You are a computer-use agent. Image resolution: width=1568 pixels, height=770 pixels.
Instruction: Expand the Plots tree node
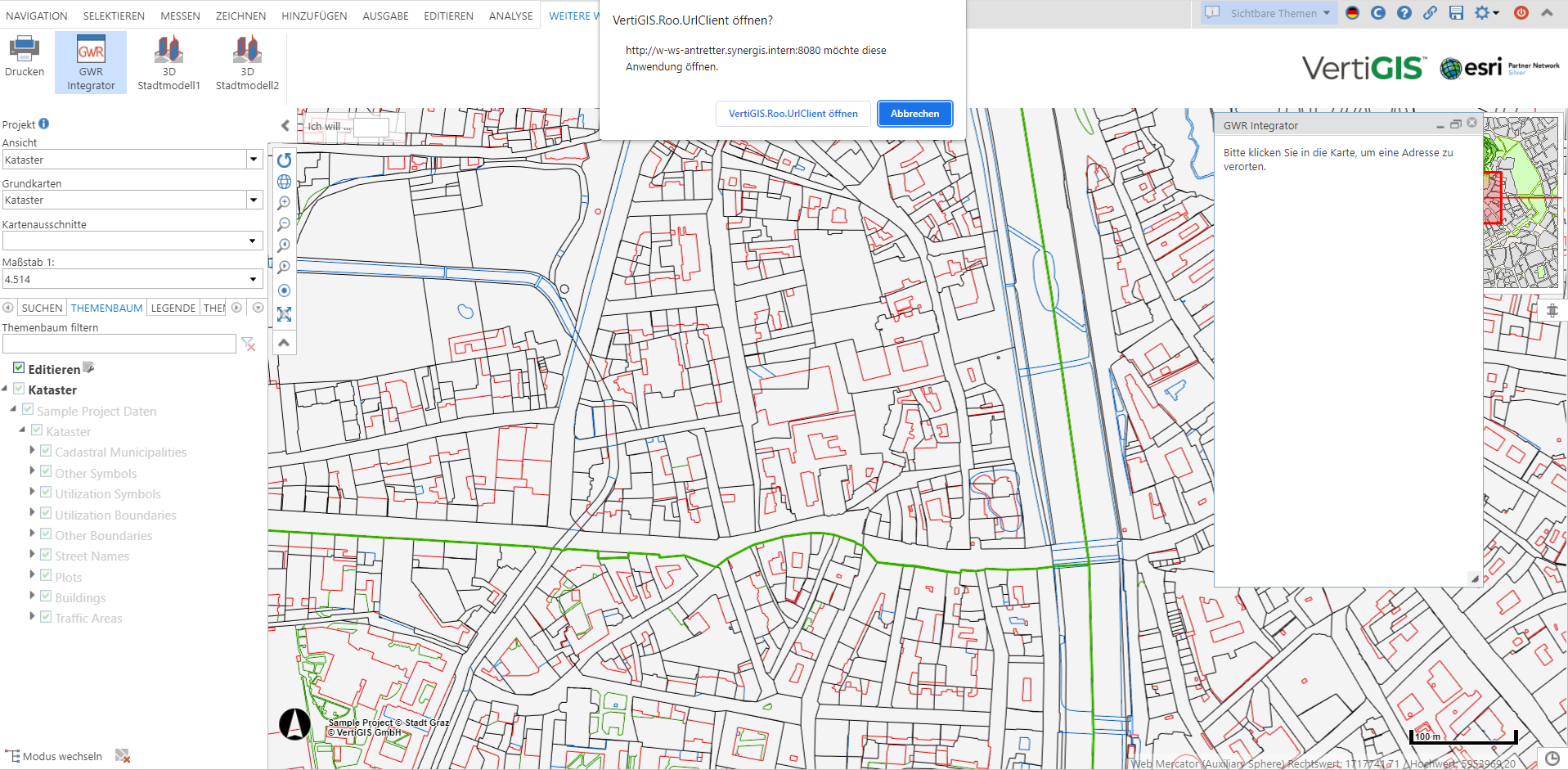tap(32, 575)
